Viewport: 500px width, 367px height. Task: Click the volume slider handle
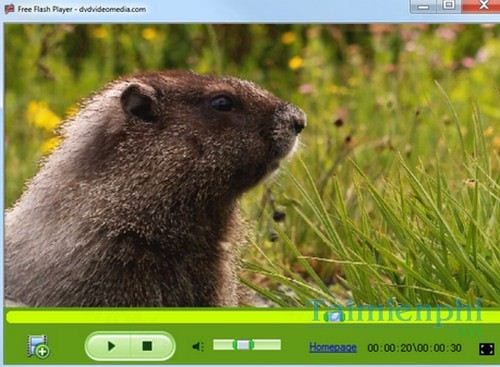coord(244,345)
